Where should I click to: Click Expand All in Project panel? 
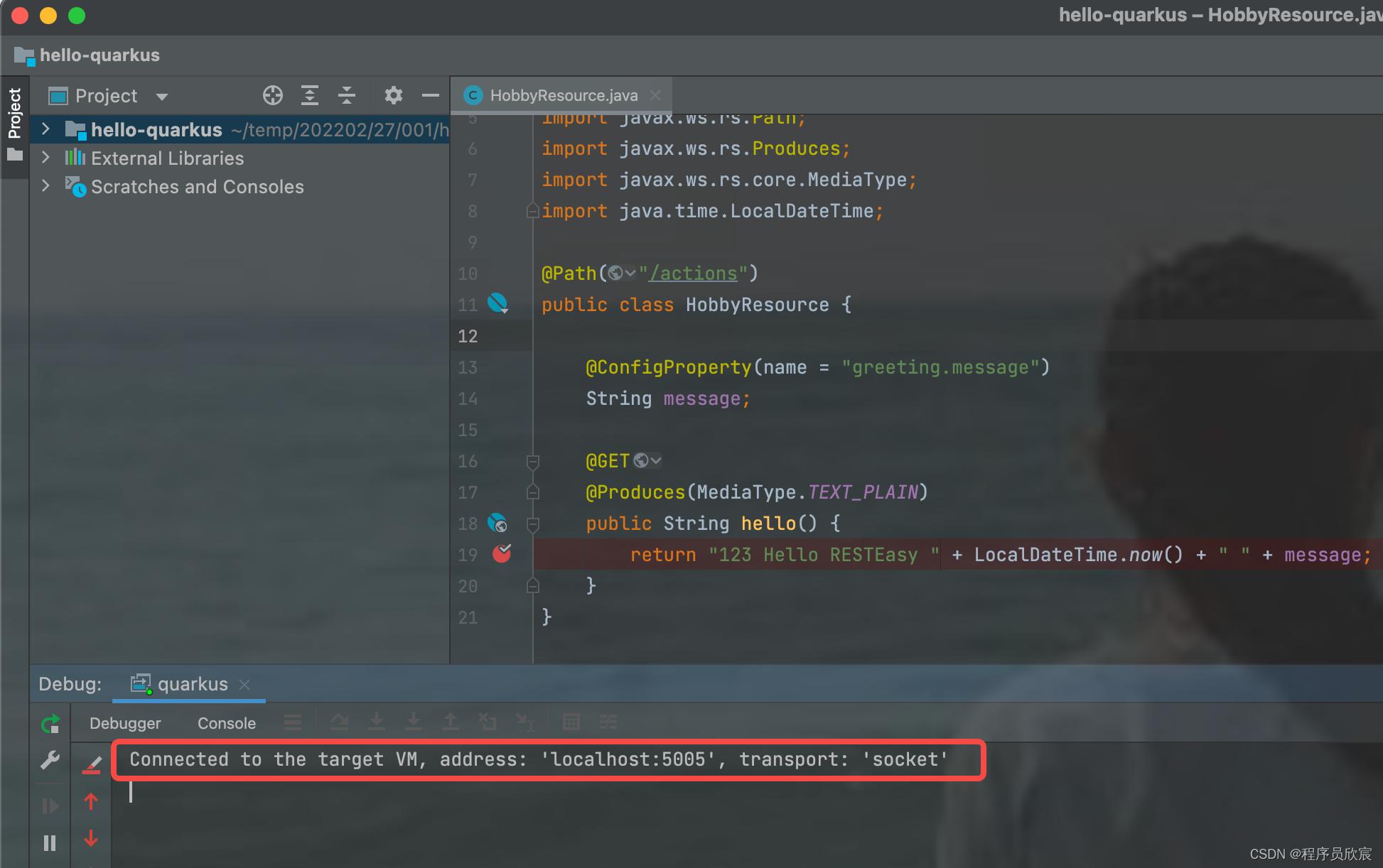pyautogui.click(x=310, y=95)
